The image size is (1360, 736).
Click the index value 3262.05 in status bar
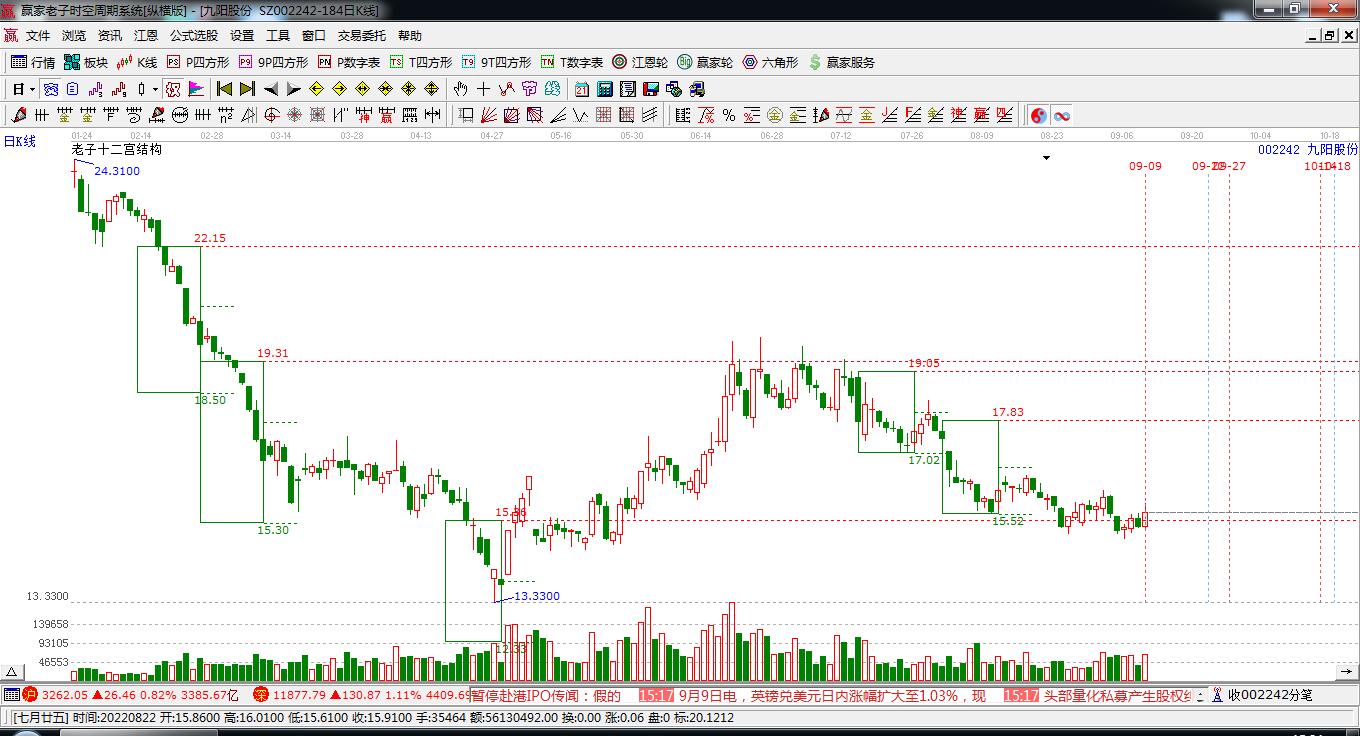pyautogui.click(x=66, y=695)
